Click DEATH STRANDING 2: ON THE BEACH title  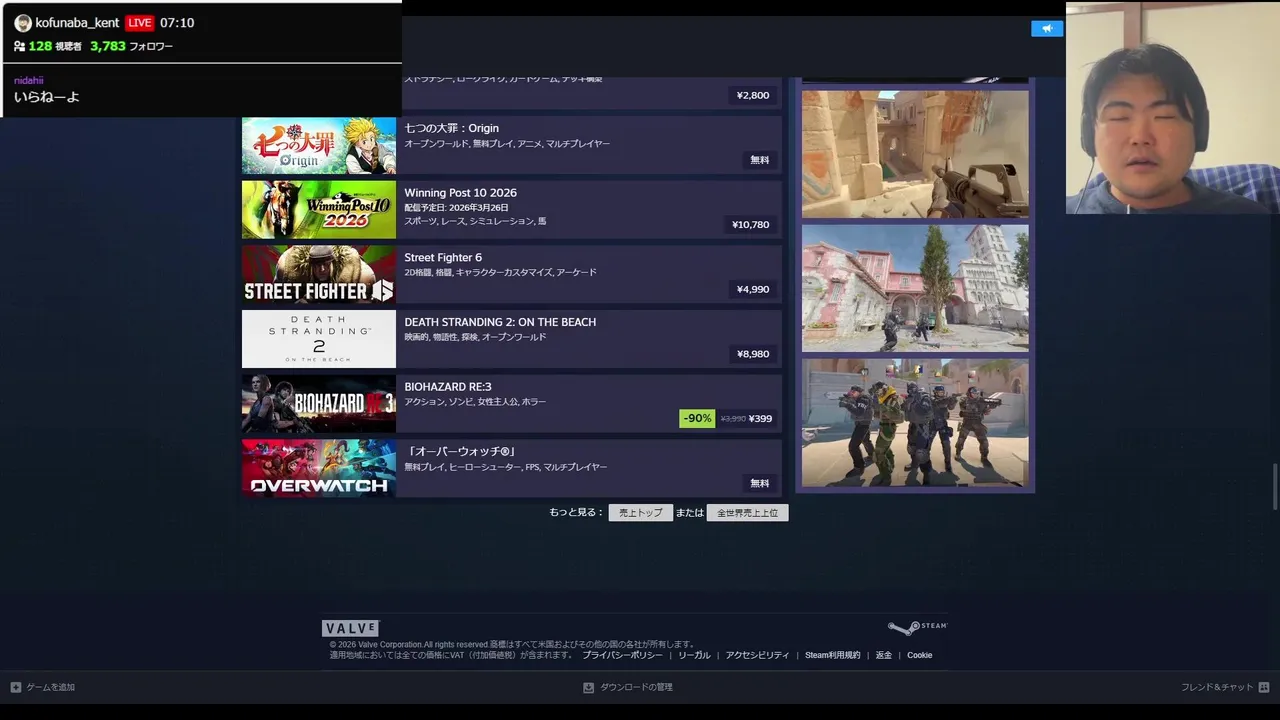coord(500,322)
